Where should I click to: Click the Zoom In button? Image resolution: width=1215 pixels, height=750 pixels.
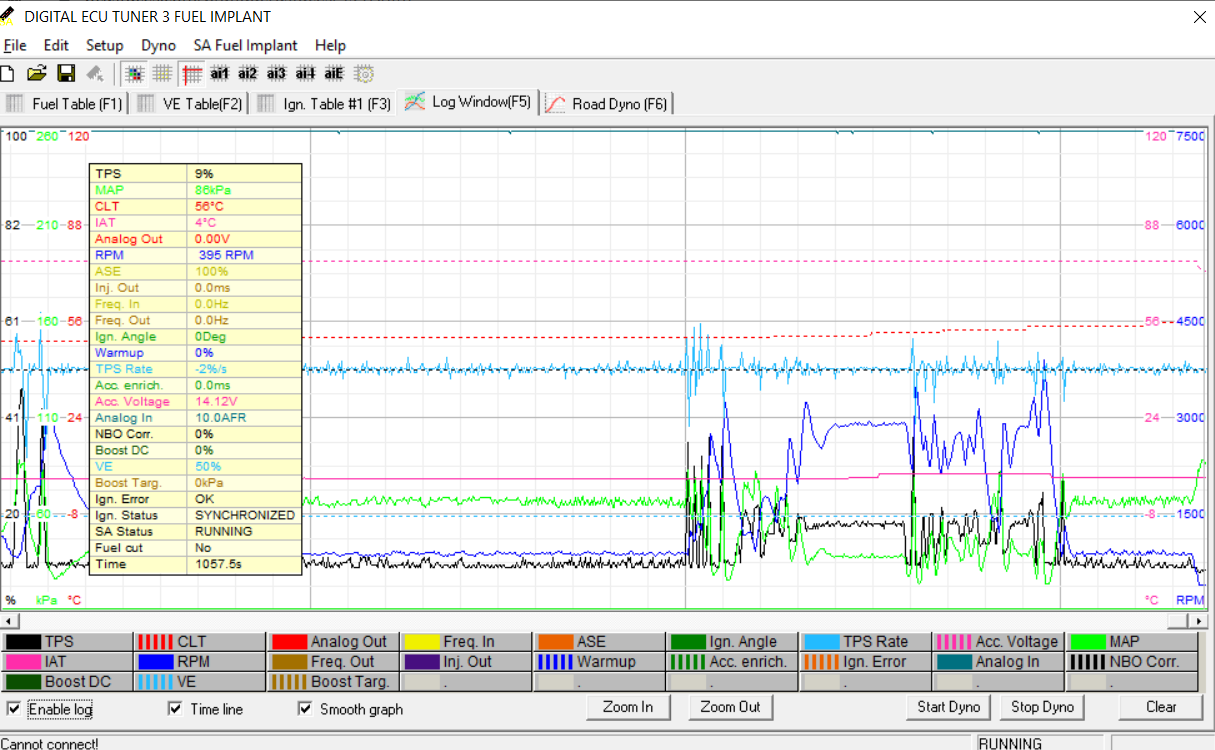point(628,707)
